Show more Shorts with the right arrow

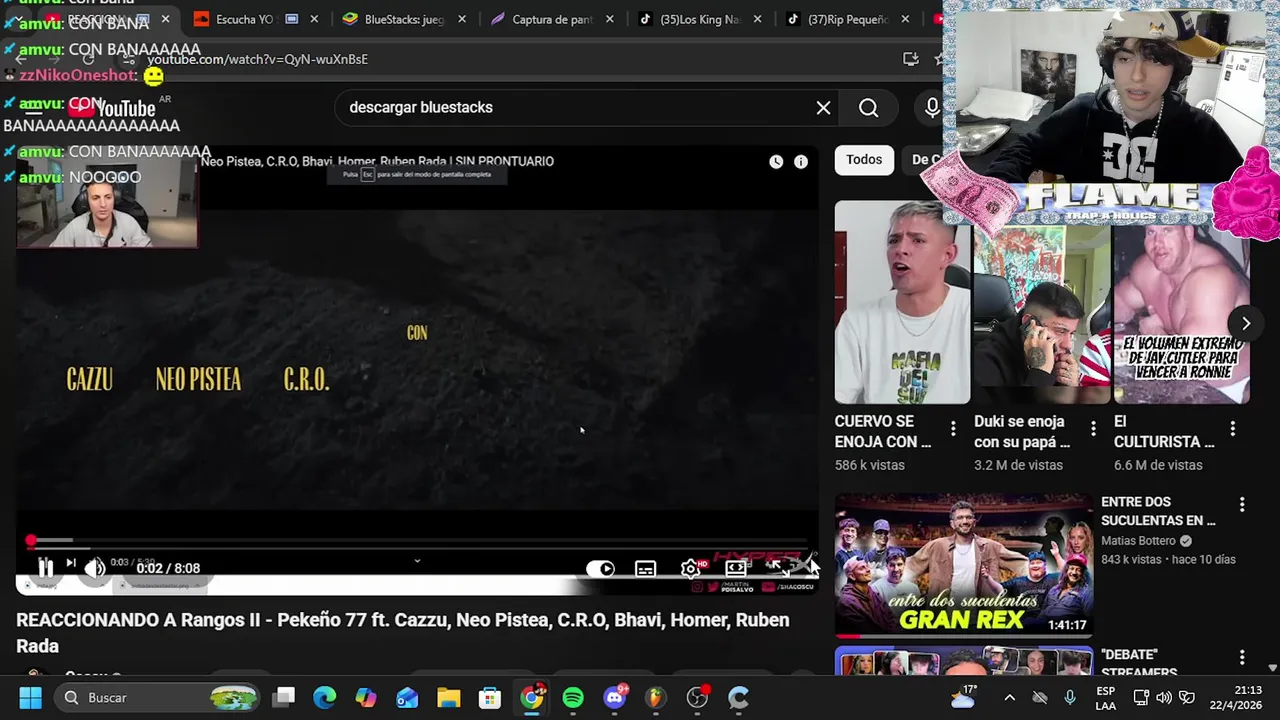coord(1245,323)
